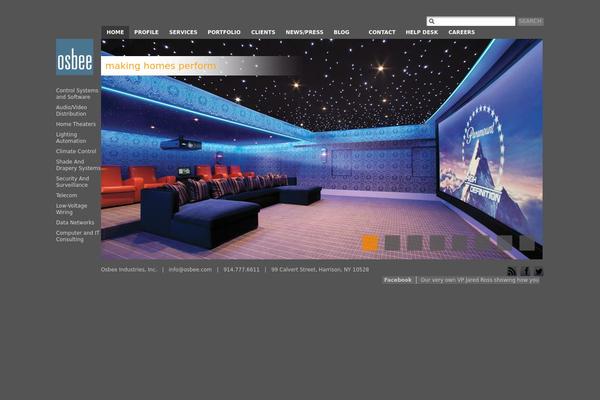Open Shade And Drapery Systems link
600x400 pixels.
[x=78, y=165]
